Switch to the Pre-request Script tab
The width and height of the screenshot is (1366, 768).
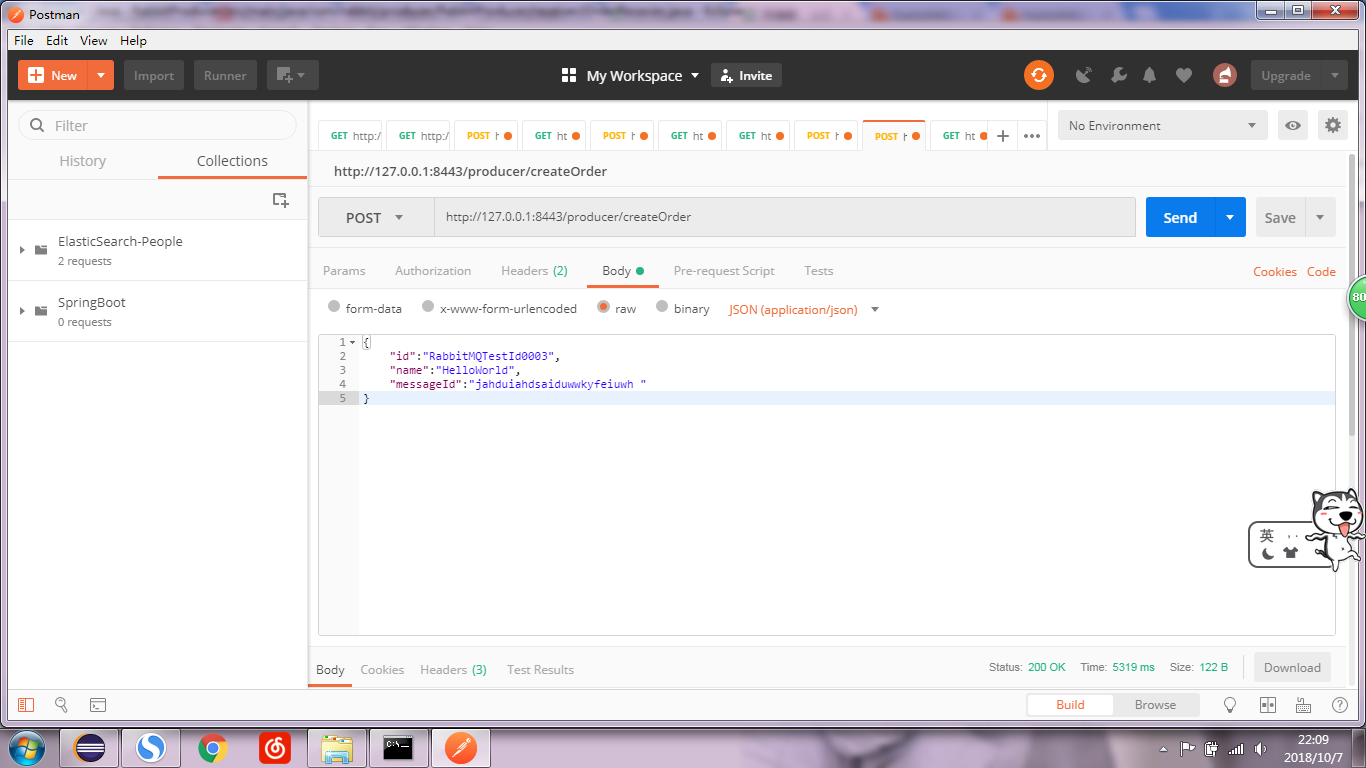tap(724, 270)
